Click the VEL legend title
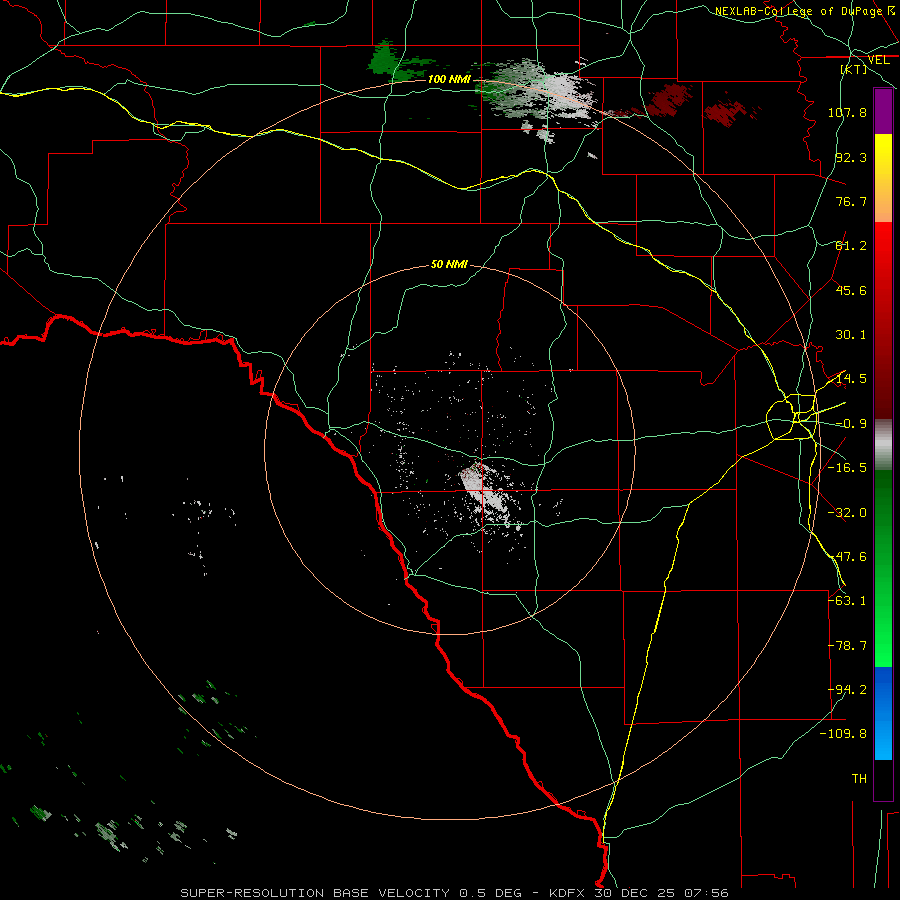 tap(878, 60)
